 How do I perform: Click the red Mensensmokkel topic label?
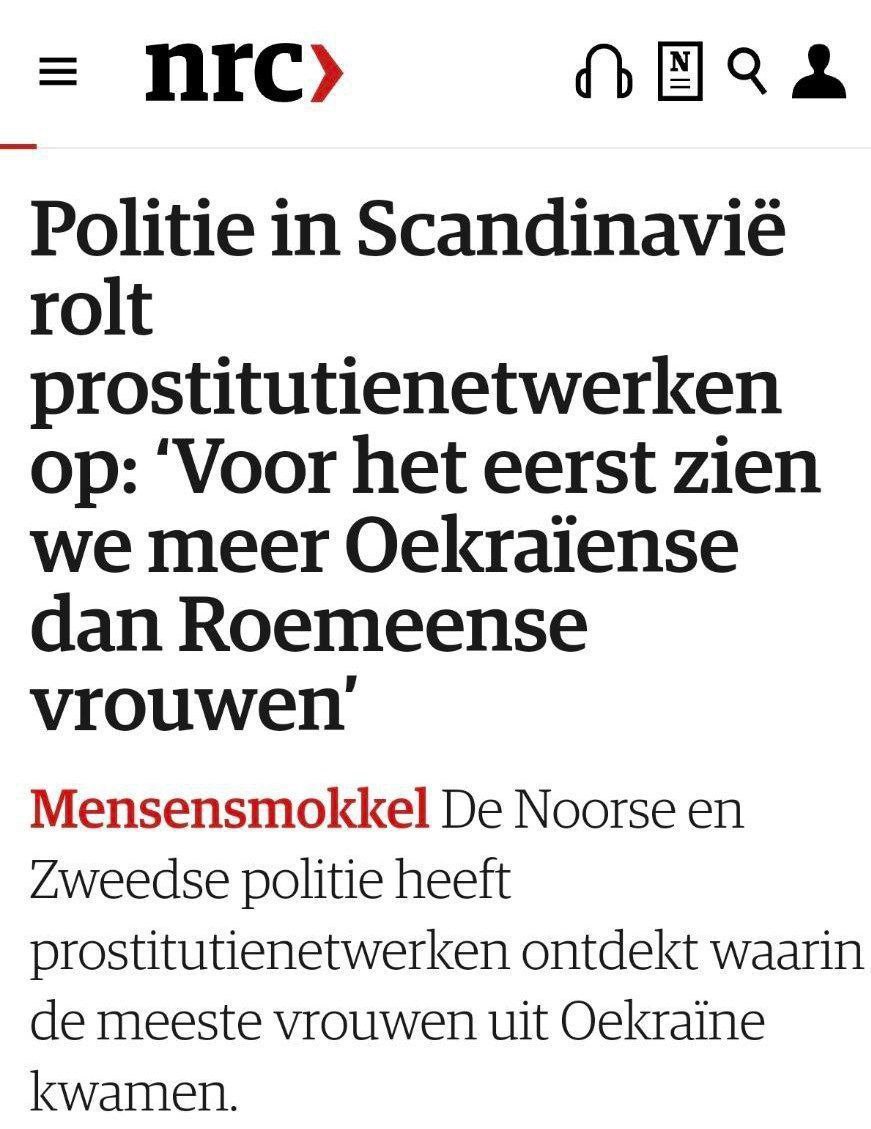[230, 809]
